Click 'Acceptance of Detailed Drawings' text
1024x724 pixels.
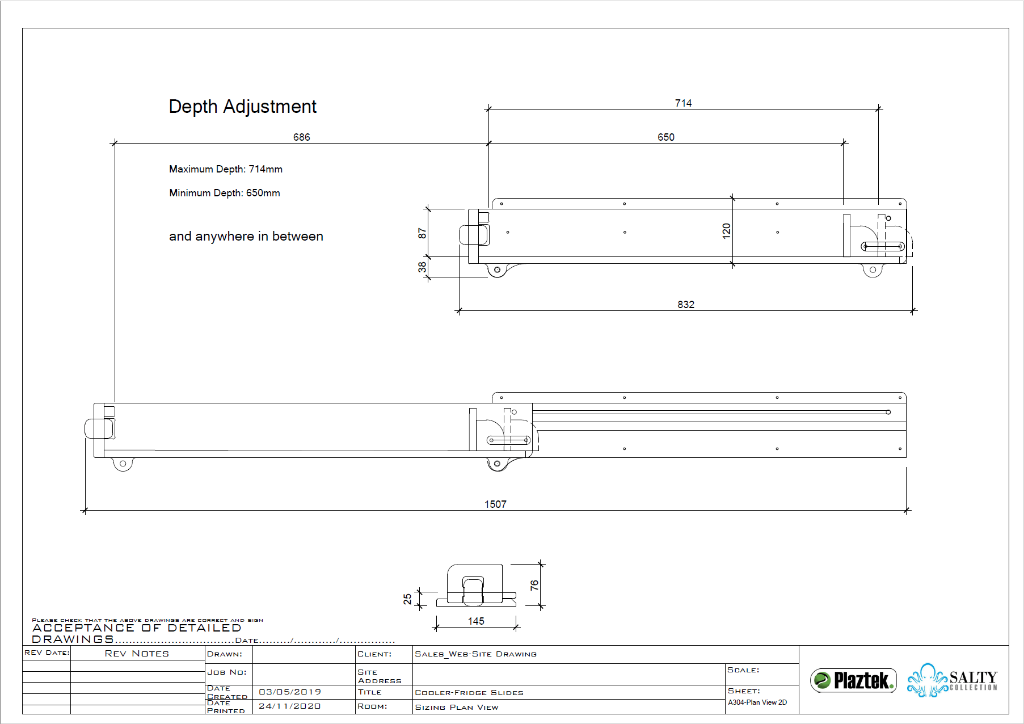(136, 633)
